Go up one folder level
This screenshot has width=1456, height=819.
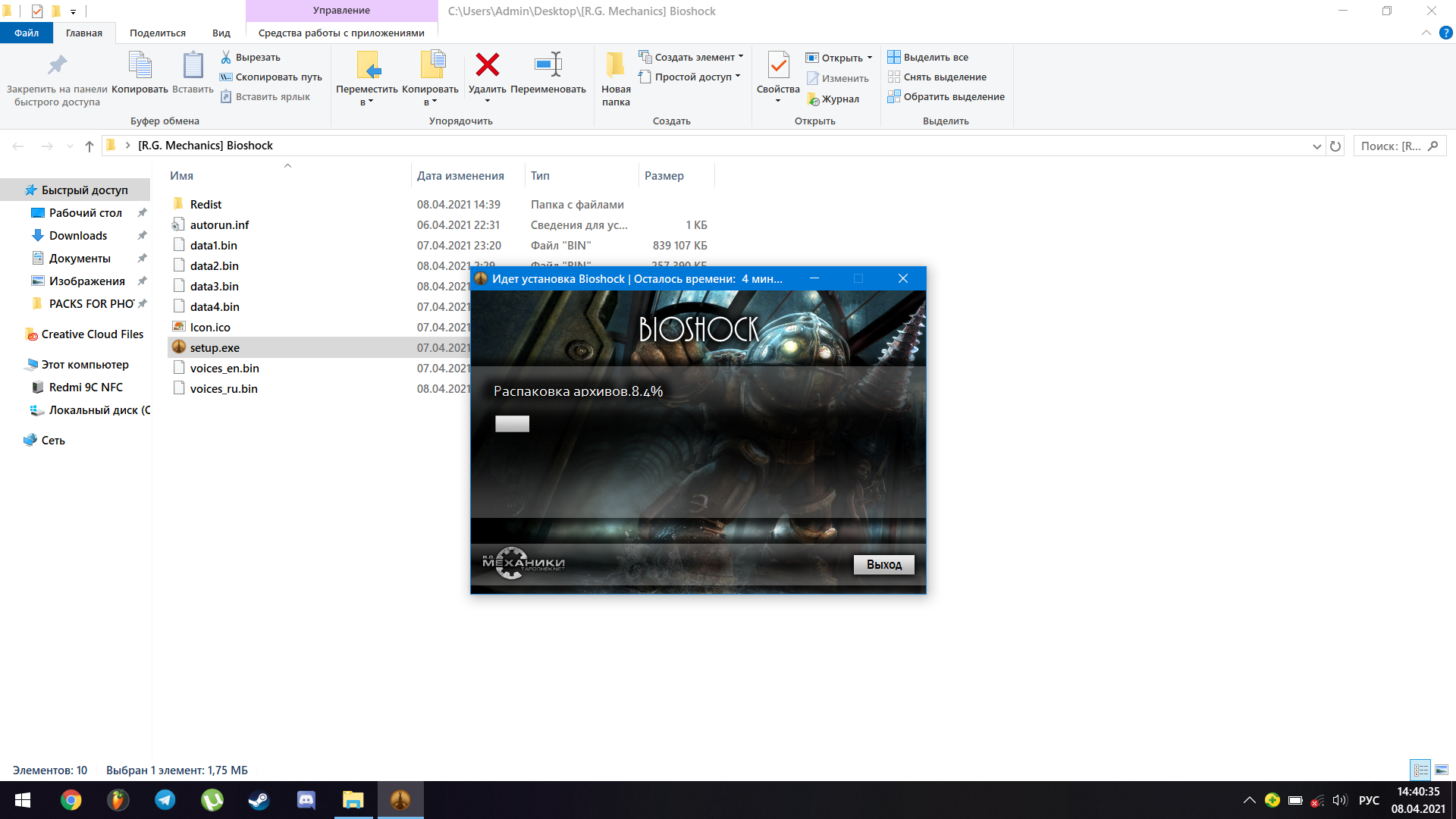tap(89, 146)
